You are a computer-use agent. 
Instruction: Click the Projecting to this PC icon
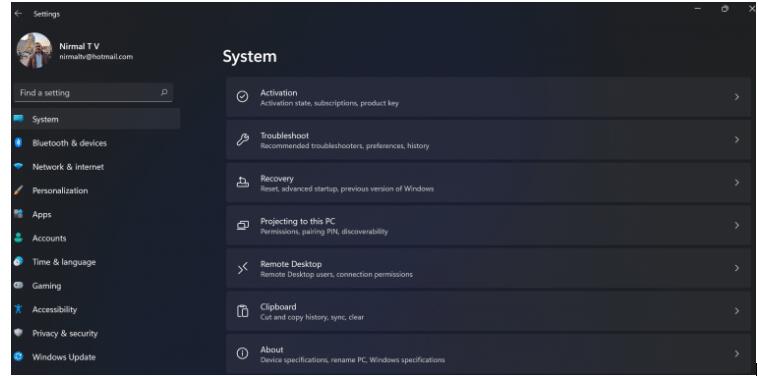(x=242, y=225)
